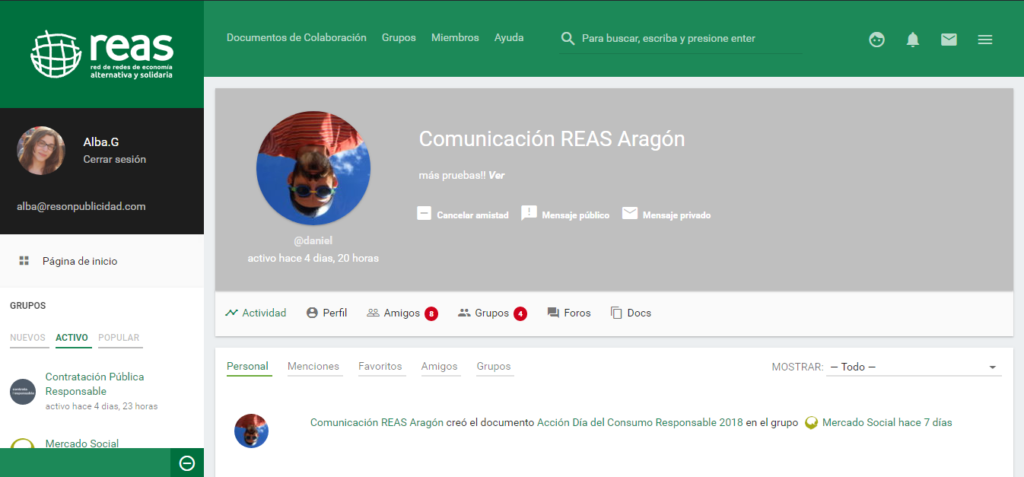The width and height of the screenshot is (1024, 477).
Task: Click the Página de inicio grid icon
Action: 24,261
